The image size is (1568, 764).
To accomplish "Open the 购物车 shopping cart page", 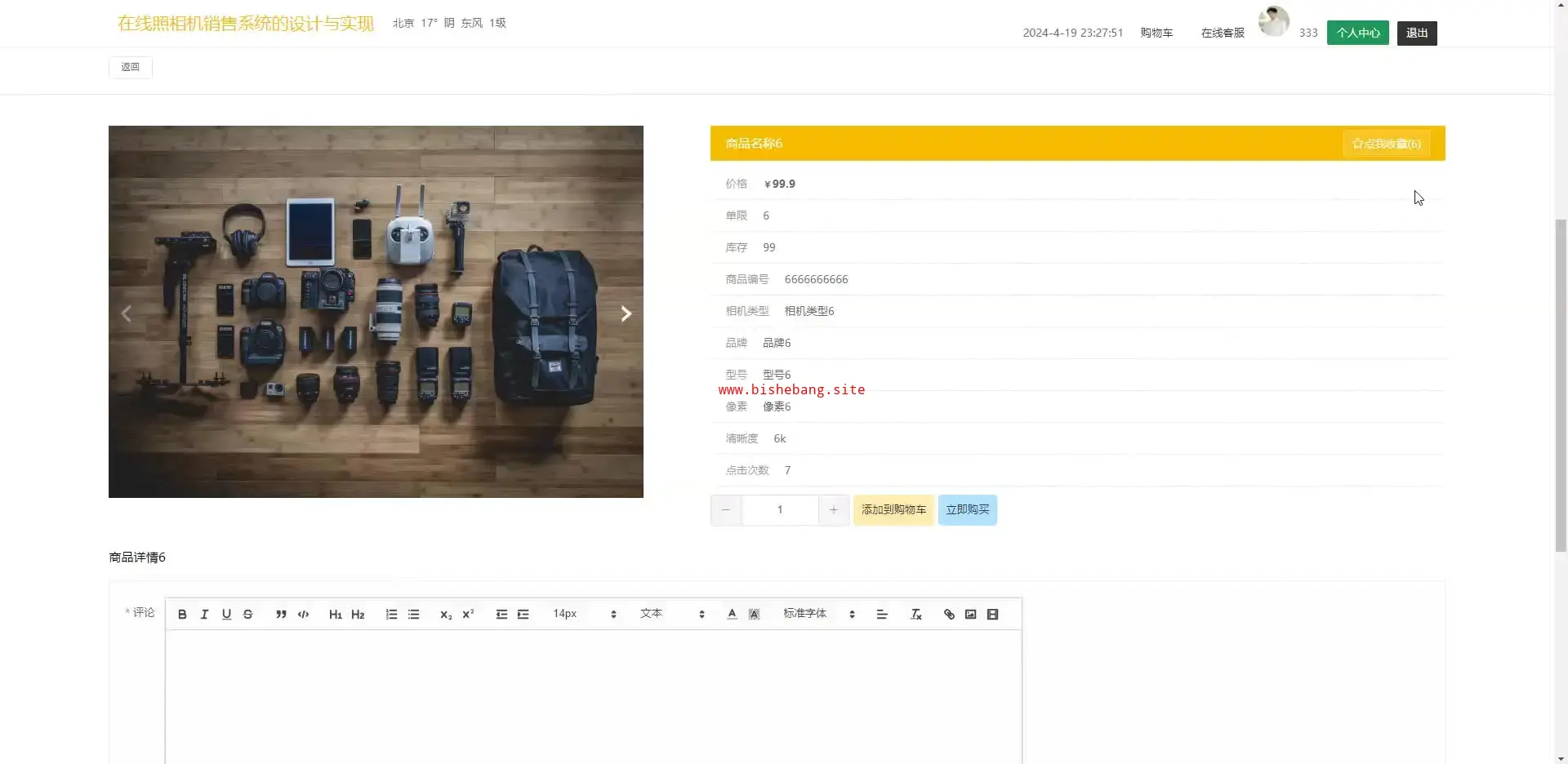I will tap(1156, 33).
